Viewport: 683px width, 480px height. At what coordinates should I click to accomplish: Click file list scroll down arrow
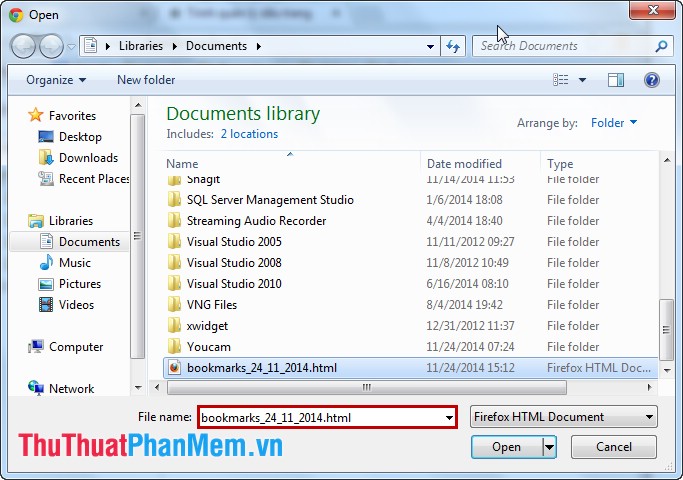667,371
